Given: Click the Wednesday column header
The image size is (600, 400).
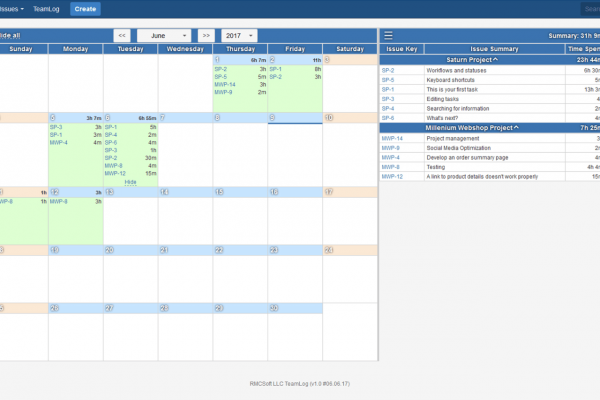Looking at the screenshot, I should tap(185, 49).
